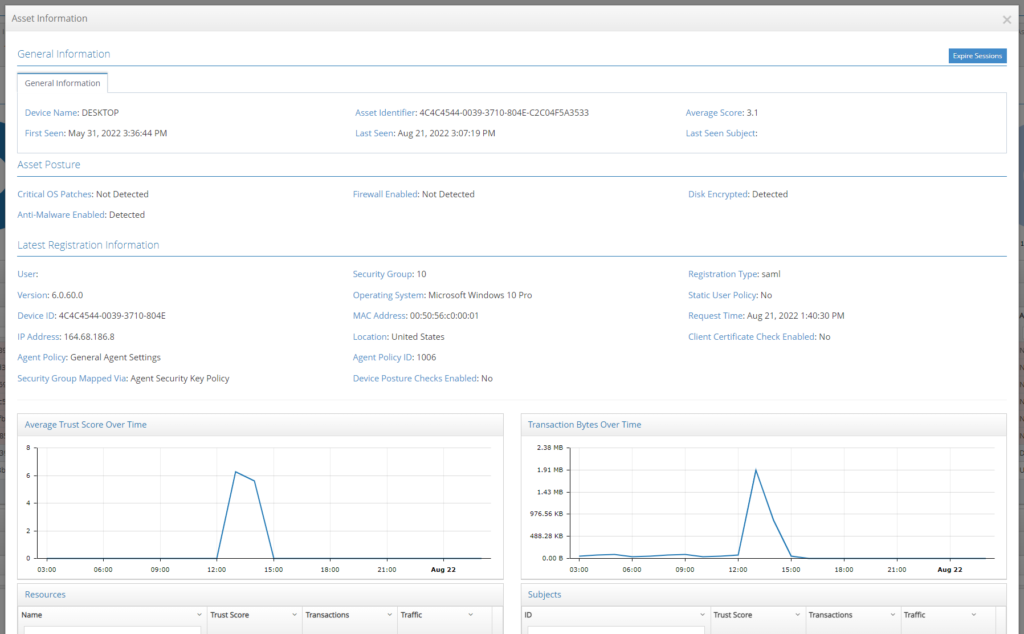Click the Average Score label
Image resolution: width=1024 pixels, height=634 pixels.
pyautogui.click(x=714, y=112)
